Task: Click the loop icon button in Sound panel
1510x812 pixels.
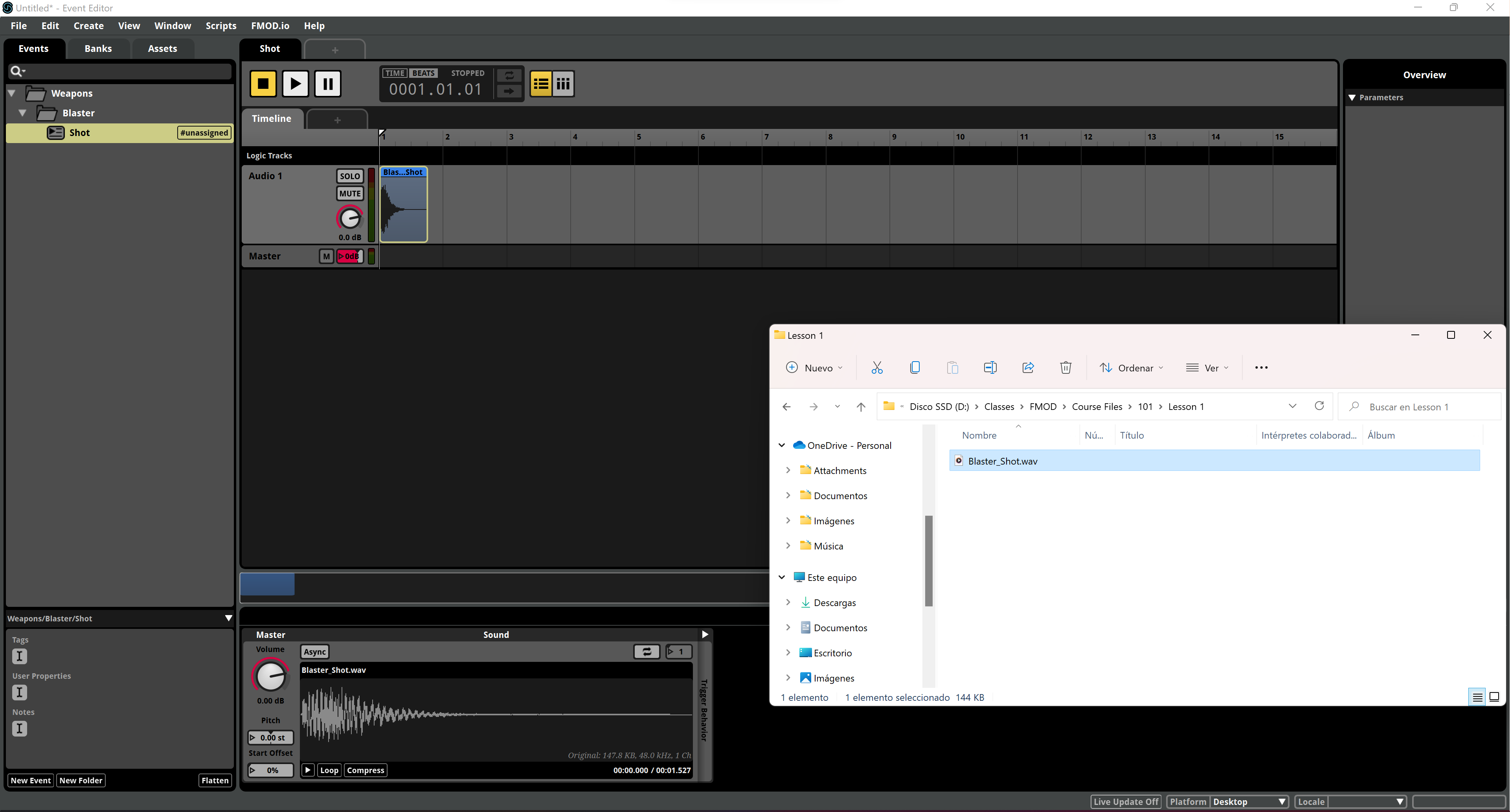Action: tap(647, 651)
